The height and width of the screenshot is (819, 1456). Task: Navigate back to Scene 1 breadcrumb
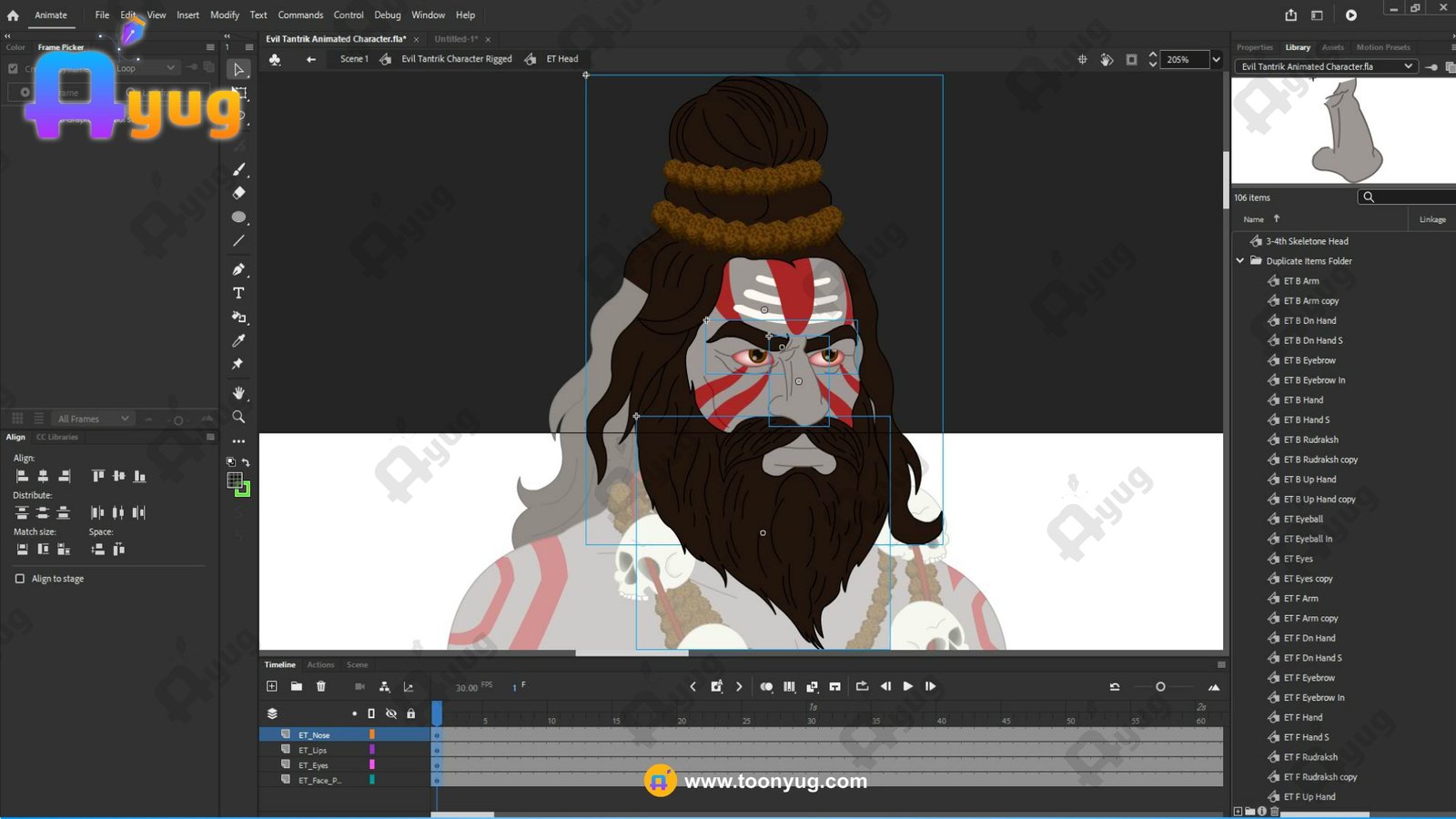coord(354,59)
